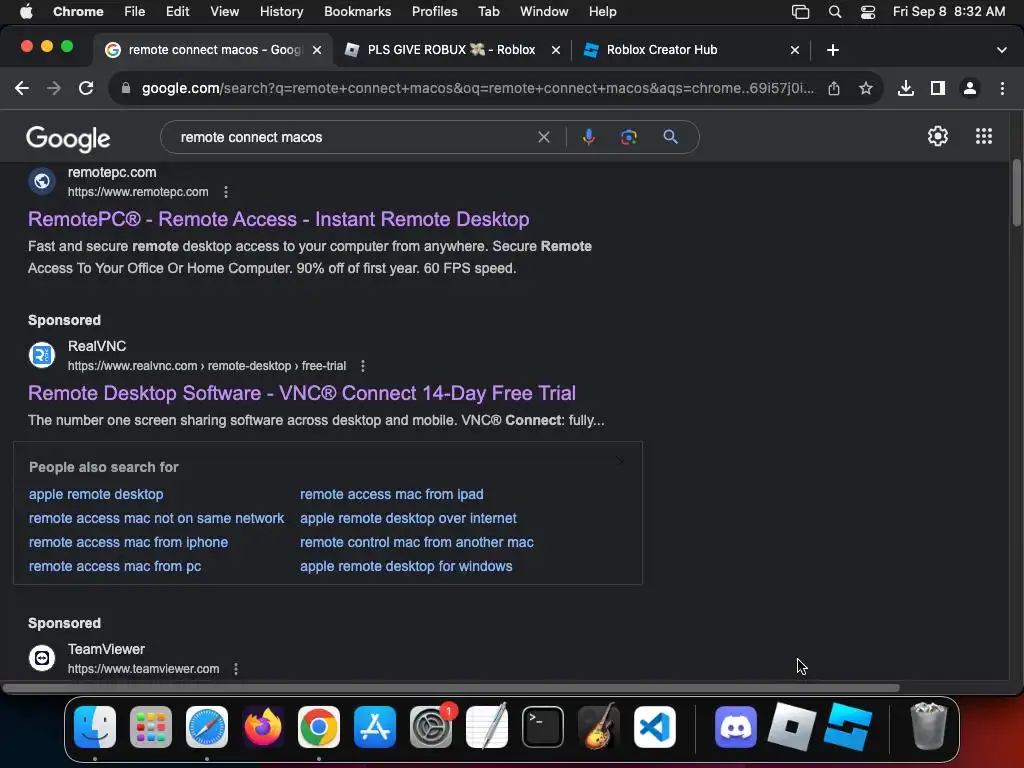Open Chrome profile menu
This screenshot has height=768, width=1024.
tap(970, 88)
